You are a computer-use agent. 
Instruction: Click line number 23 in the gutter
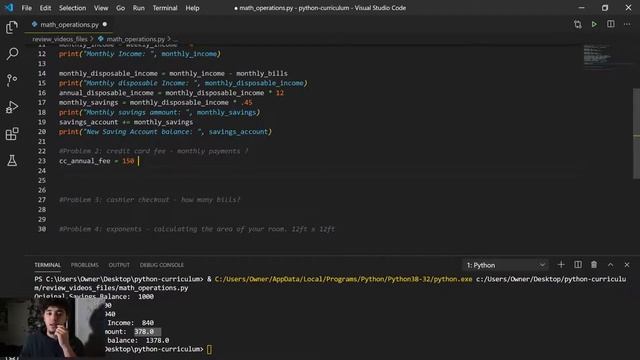click(42, 161)
